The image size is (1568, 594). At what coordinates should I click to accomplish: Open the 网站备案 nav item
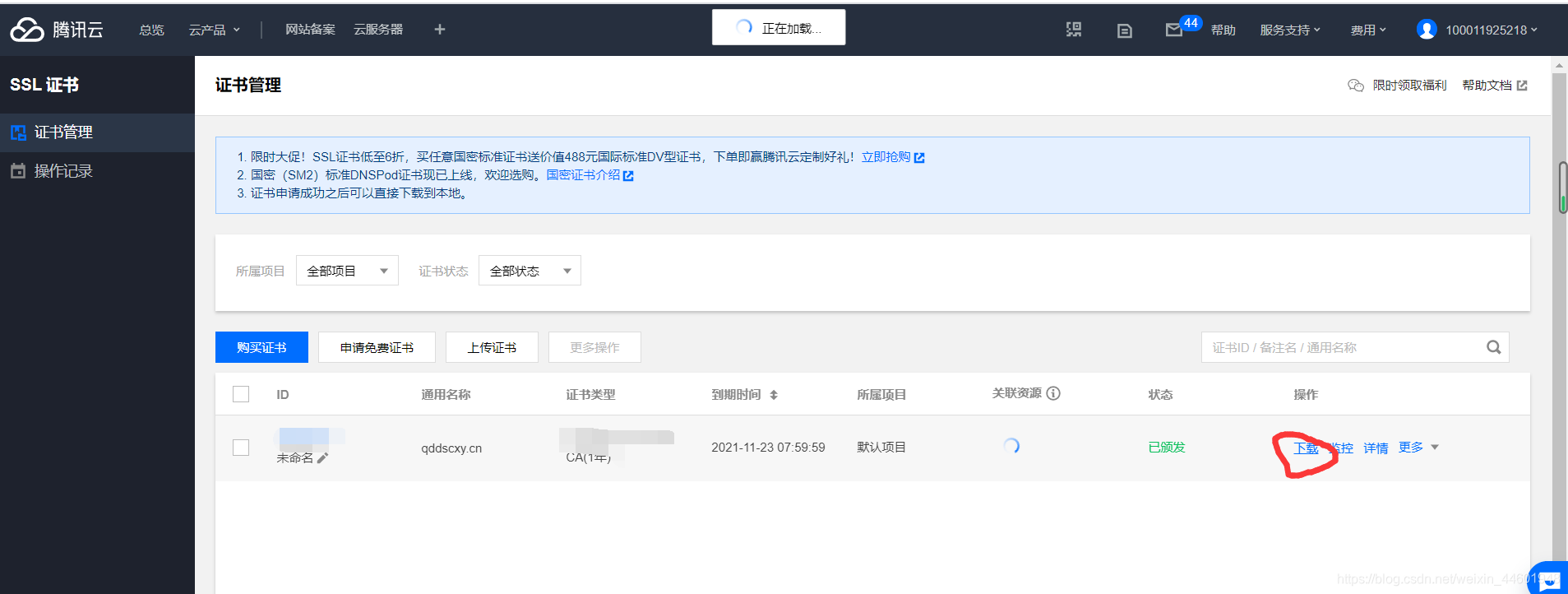310,30
